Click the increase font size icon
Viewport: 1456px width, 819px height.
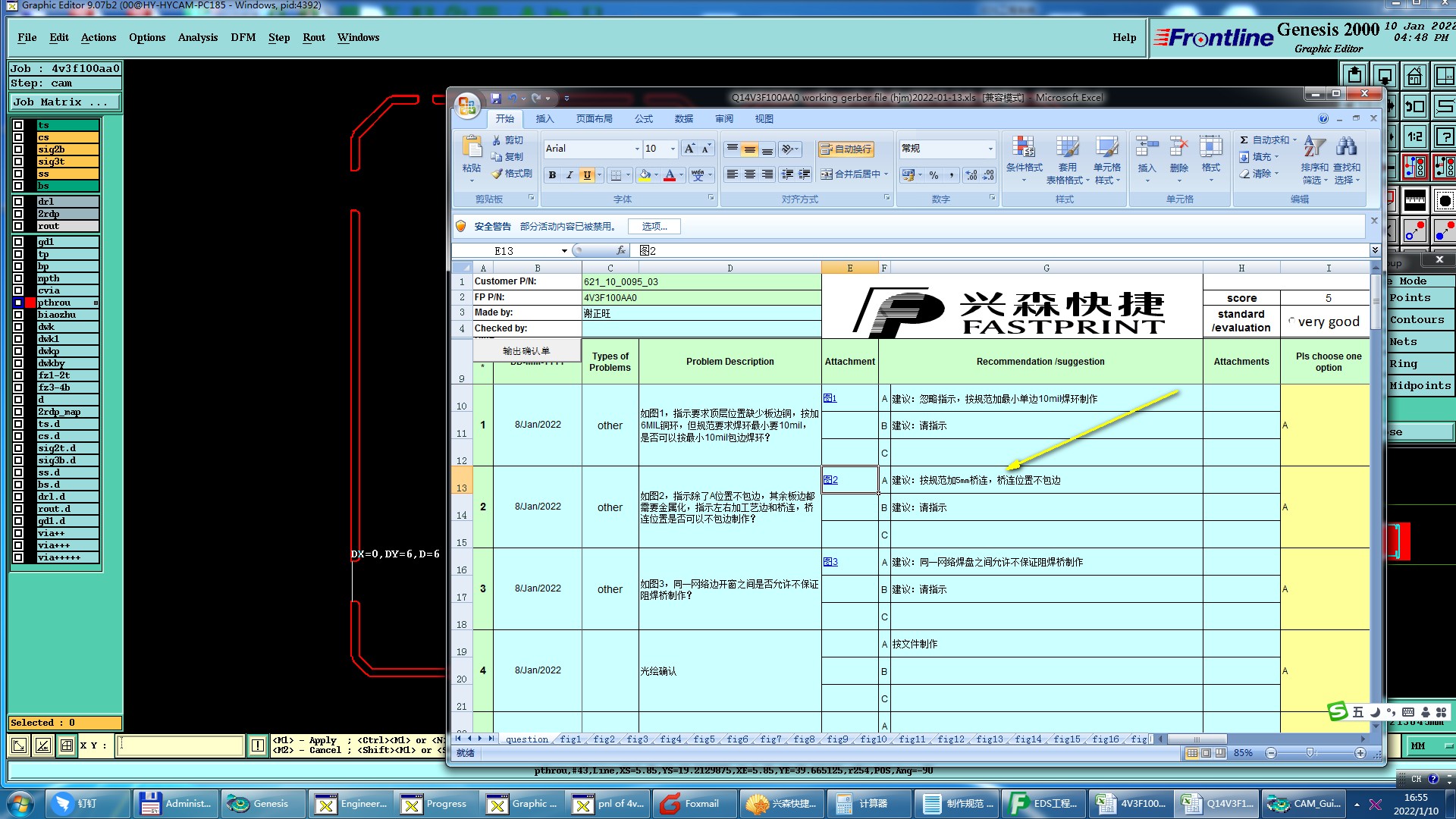[x=689, y=149]
